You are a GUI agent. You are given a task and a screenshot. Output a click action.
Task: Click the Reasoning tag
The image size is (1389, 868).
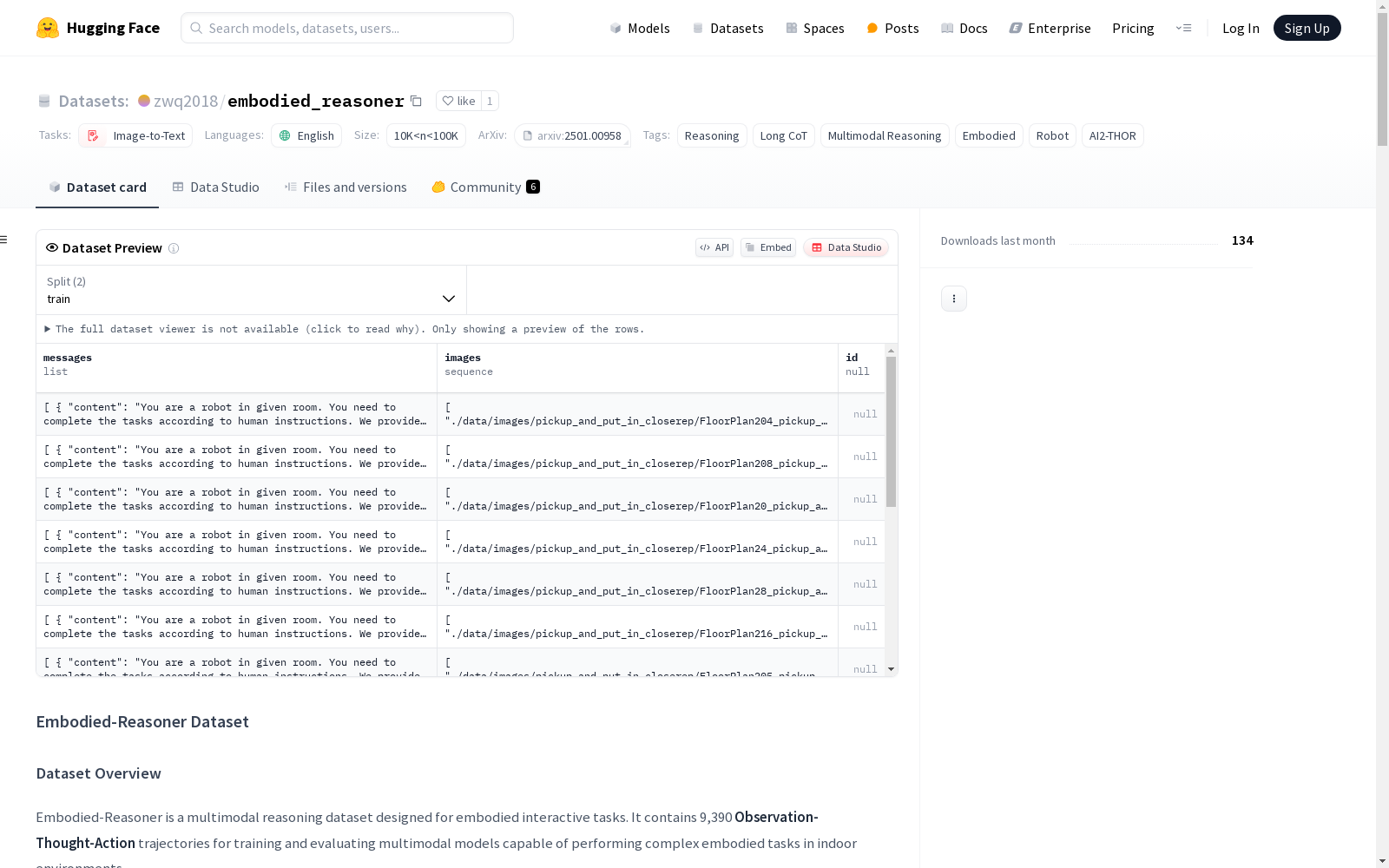point(712,135)
